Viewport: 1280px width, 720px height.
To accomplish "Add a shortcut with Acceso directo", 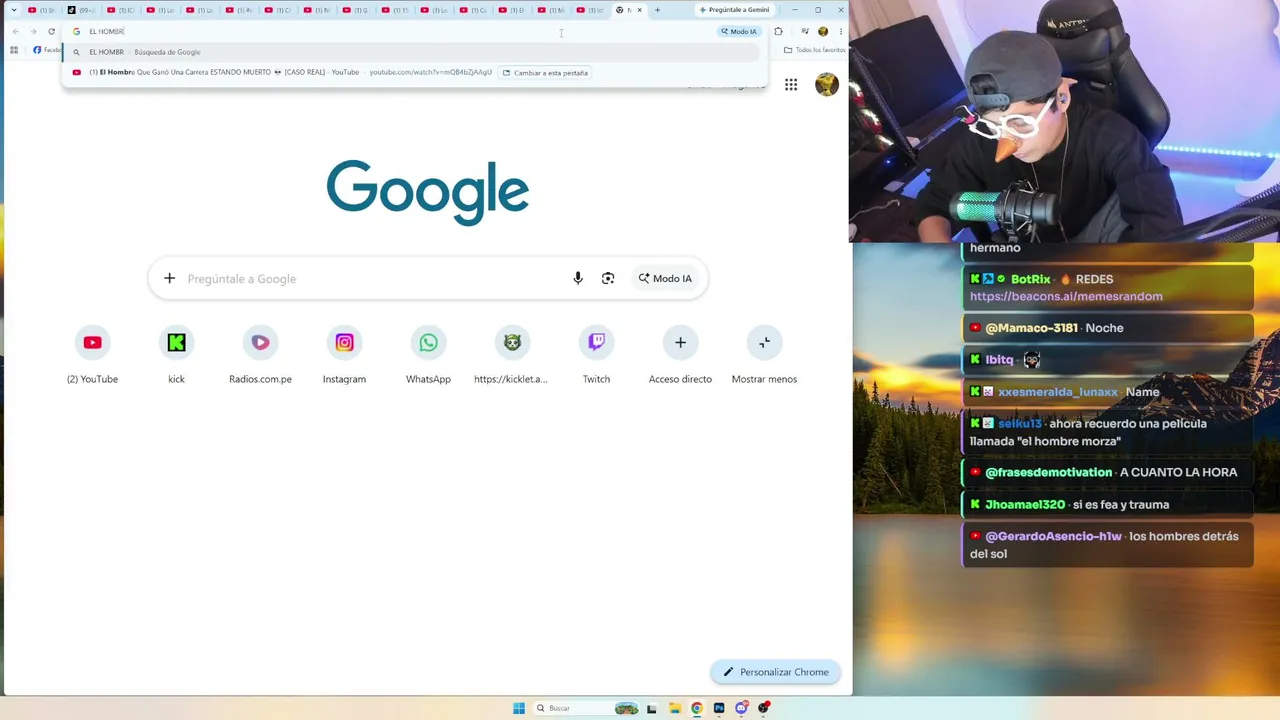I will pyautogui.click(x=680, y=356).
